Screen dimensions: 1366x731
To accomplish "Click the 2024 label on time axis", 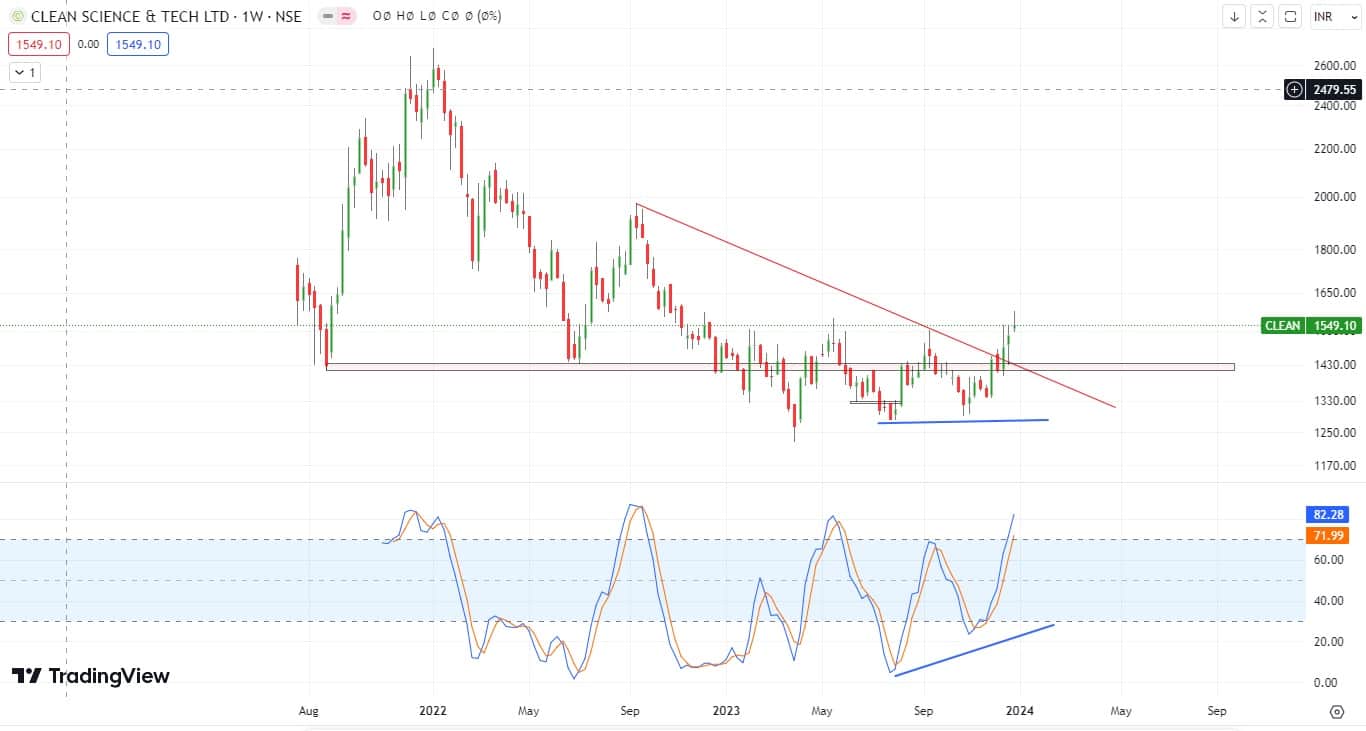I will (1019, 712).
